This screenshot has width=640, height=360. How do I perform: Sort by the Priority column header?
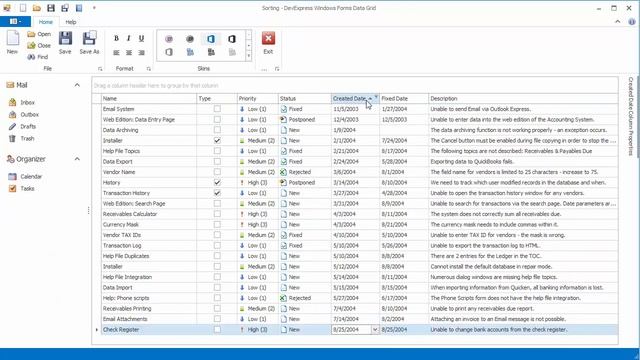click(258, 98)
